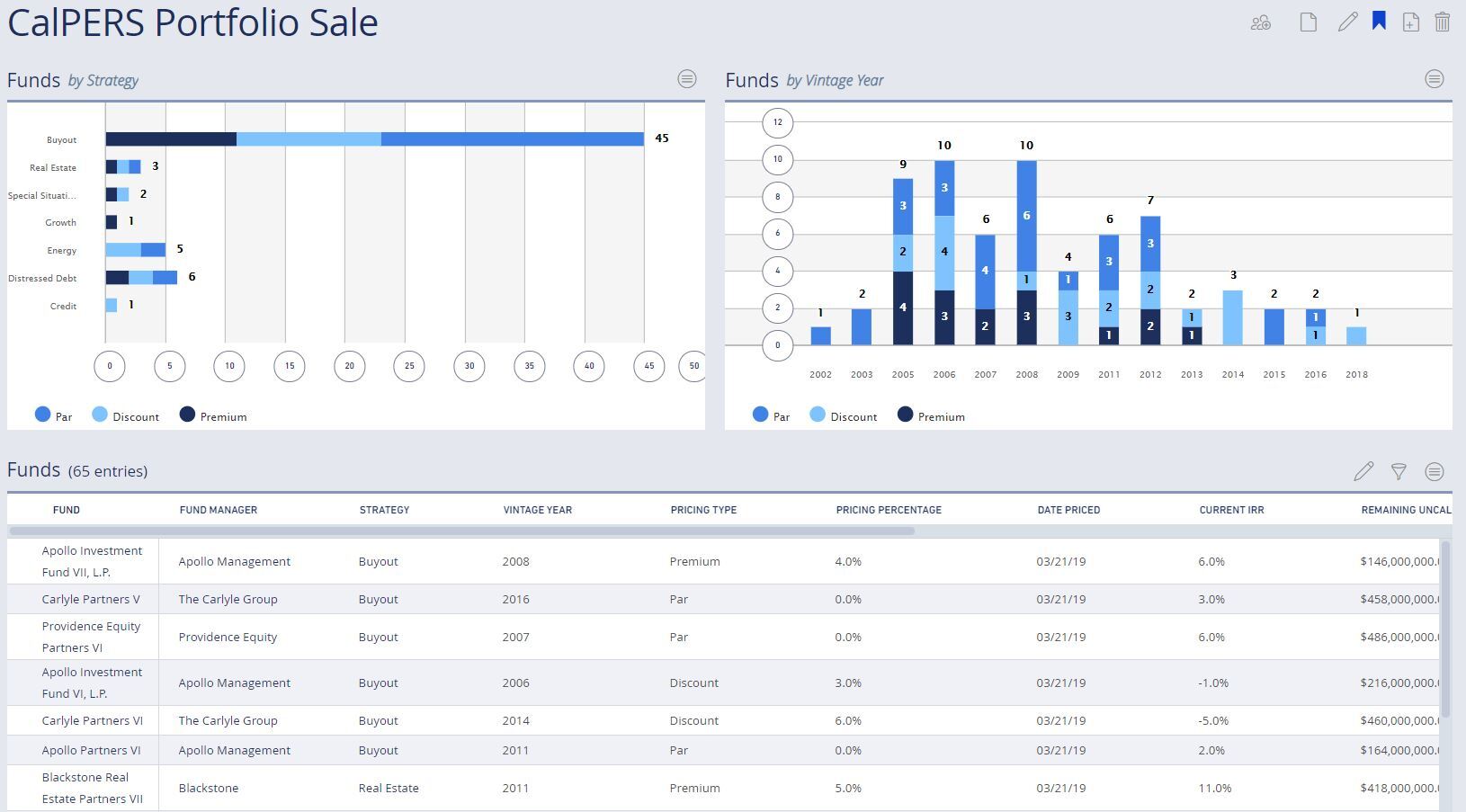Image resolution: width=1466 pixels, height=812 pixels.
Task: Click the 2002 vintage year bar
Action: coord(820,335)
